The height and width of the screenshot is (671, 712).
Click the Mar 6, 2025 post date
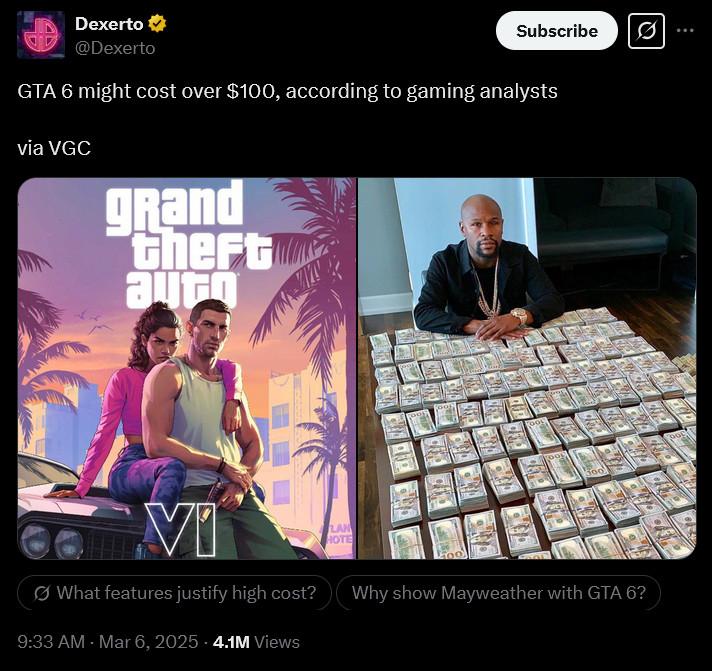148,642
